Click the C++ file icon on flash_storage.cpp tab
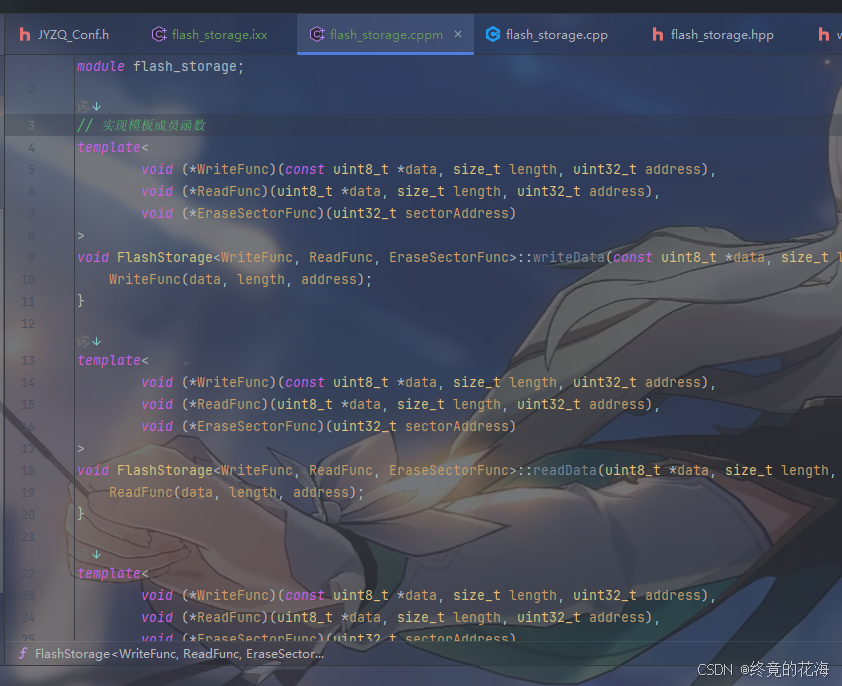 pyautogui.click(x=493, y=34)
